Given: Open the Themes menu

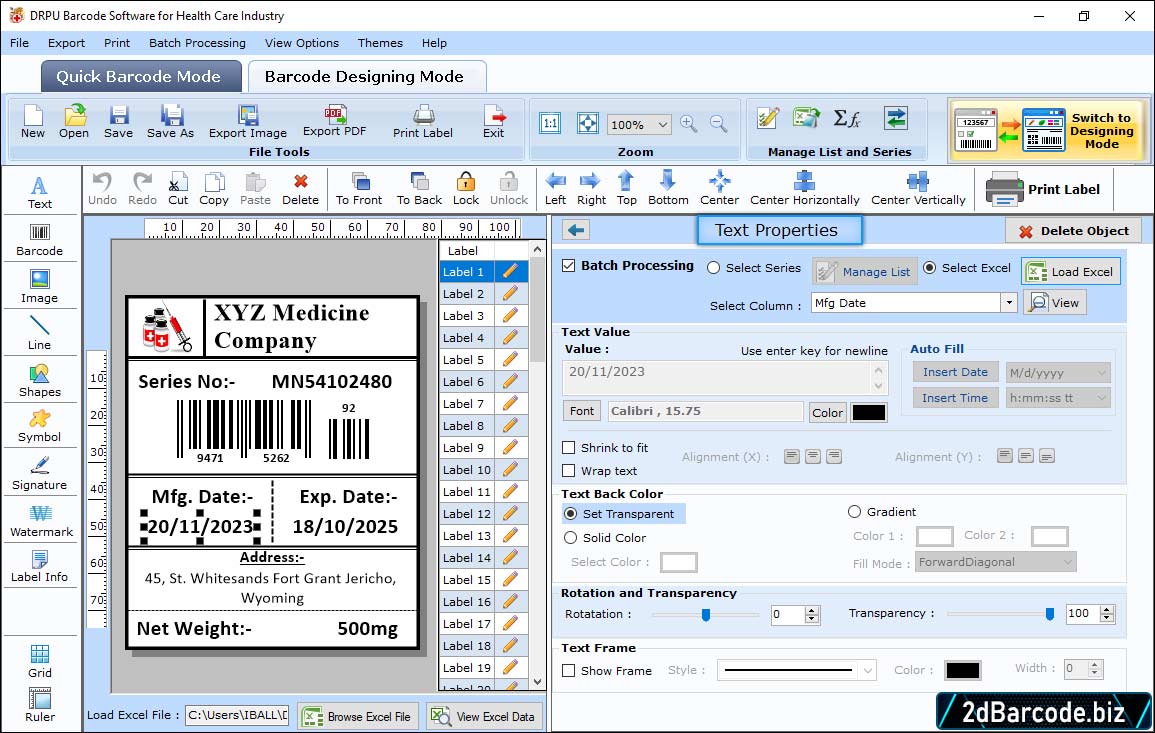Looking at the screenshot, I should pyautogui.click(x=380, y=43).
